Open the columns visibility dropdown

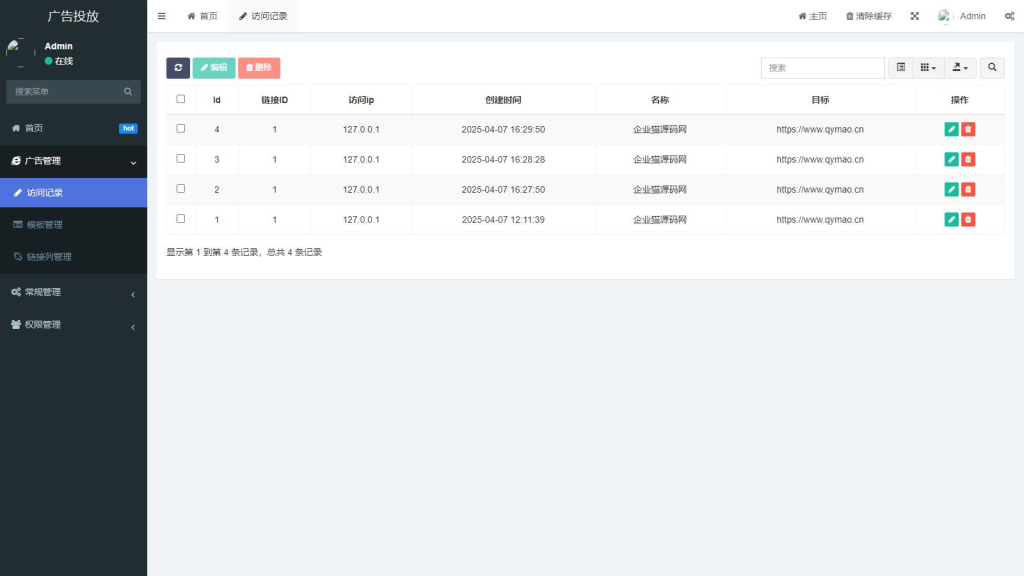pyautogui.click(x=928, y=68)
